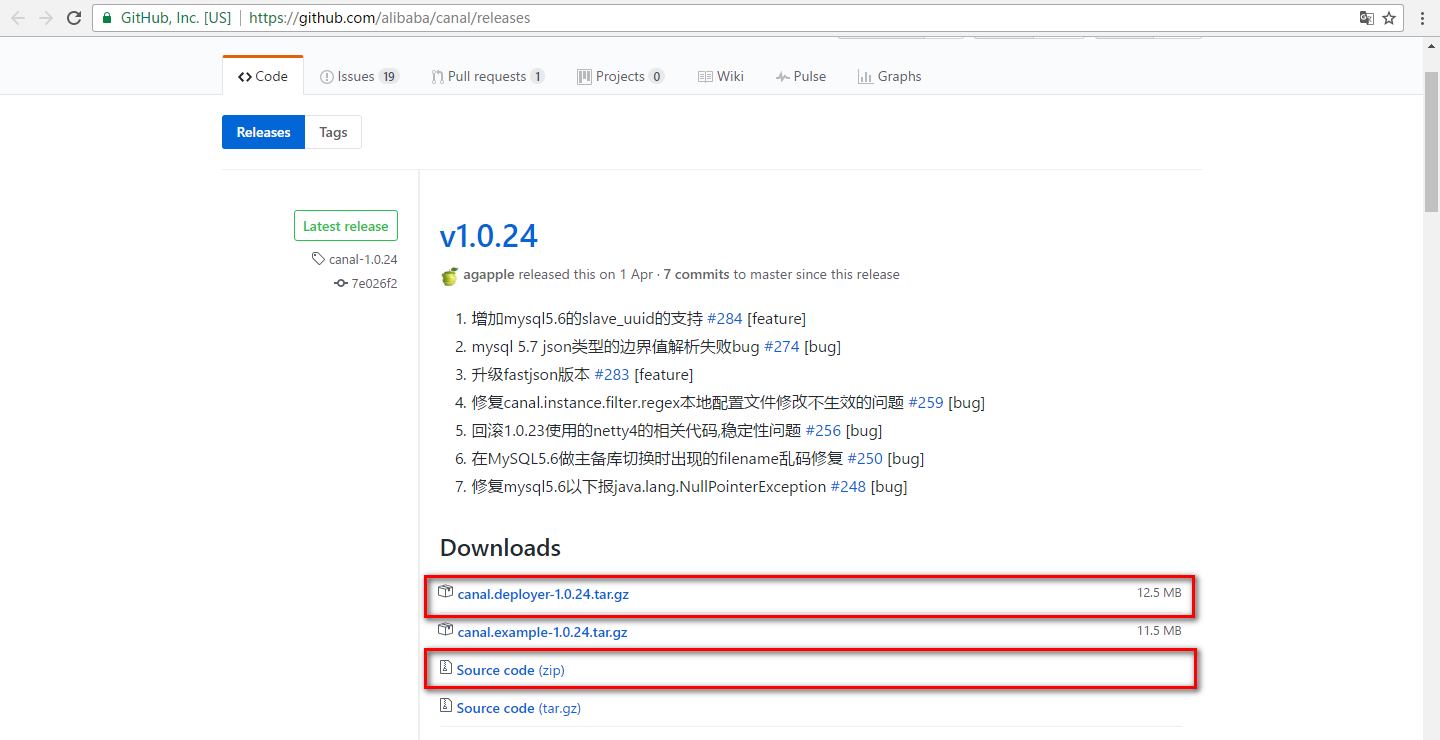Click the Latest release badge
Viewport: 1440px width, 740px height.
[346, 226]
